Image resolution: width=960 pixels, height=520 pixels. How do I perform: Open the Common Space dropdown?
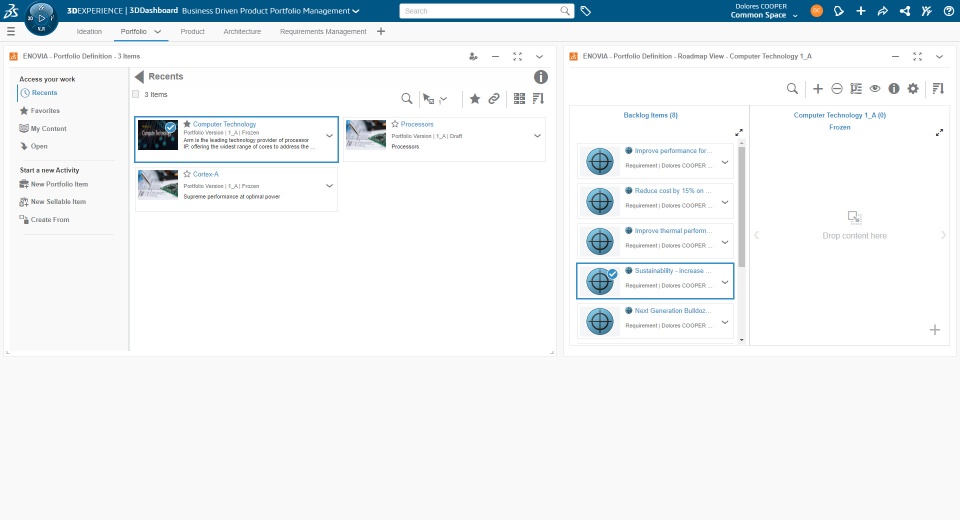tap(795, 15)
